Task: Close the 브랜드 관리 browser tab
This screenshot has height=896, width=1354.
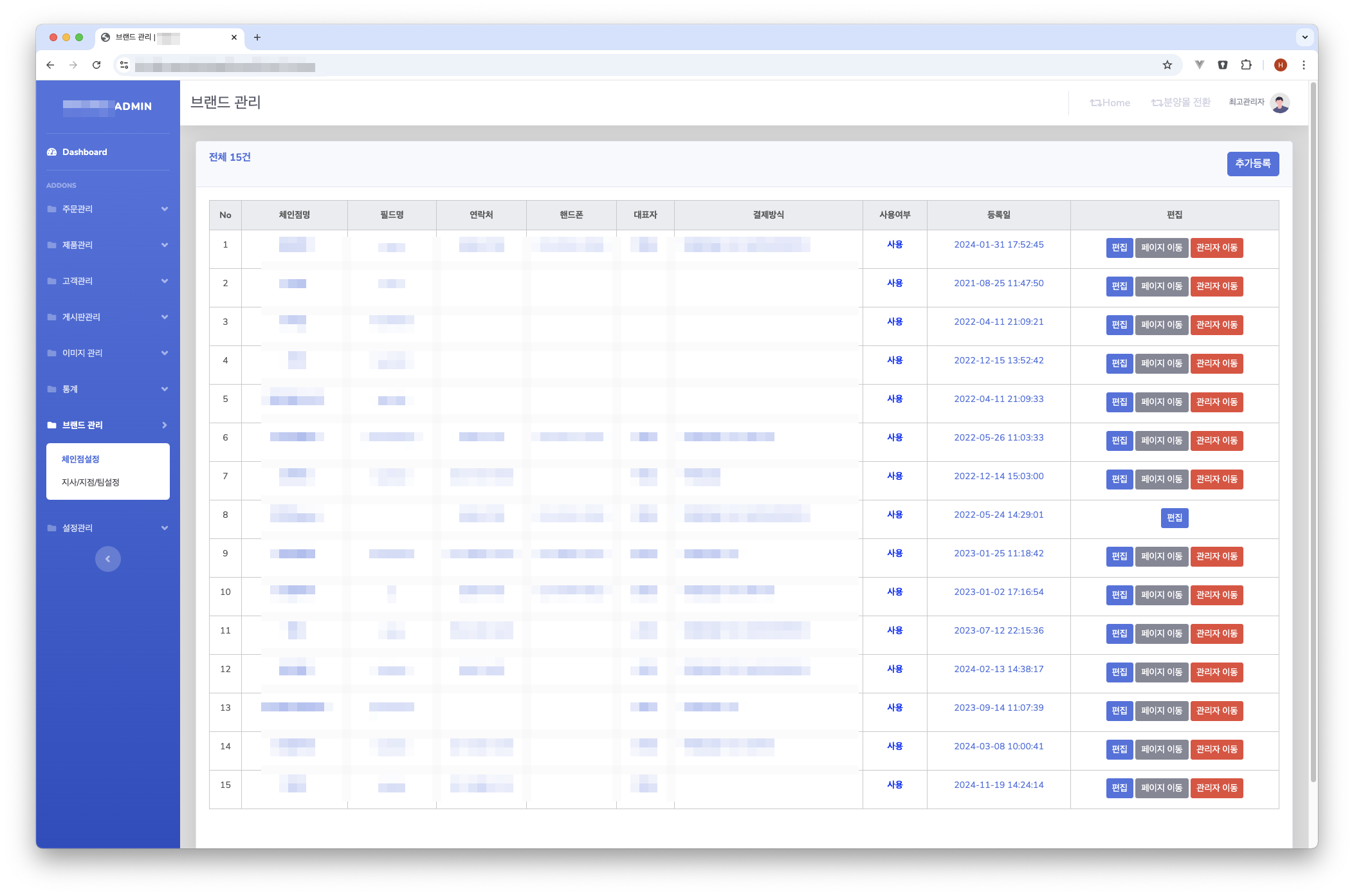Action: click(234, 37)
